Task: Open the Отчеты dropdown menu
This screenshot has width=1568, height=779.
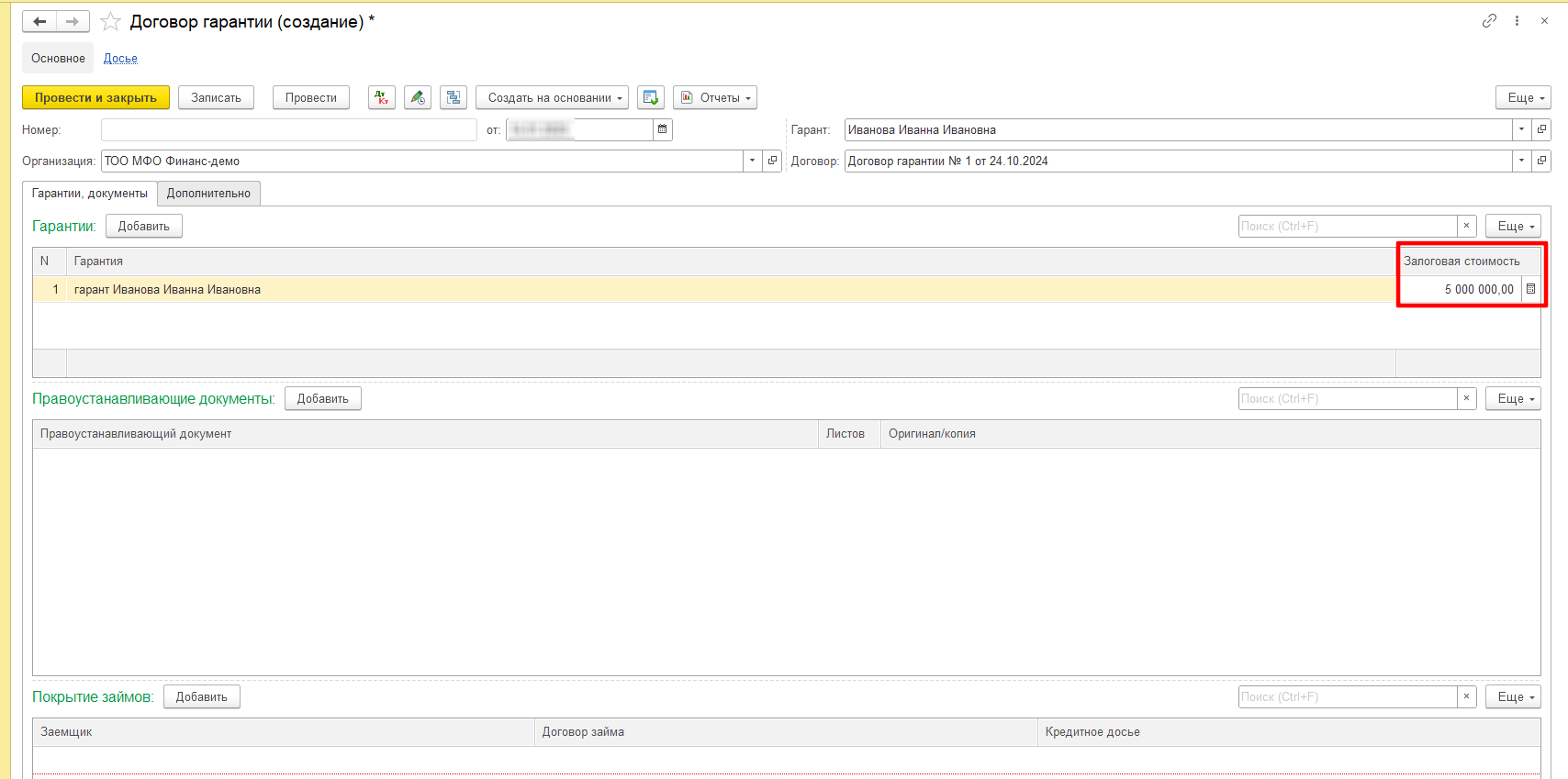Action: (715, 97)
